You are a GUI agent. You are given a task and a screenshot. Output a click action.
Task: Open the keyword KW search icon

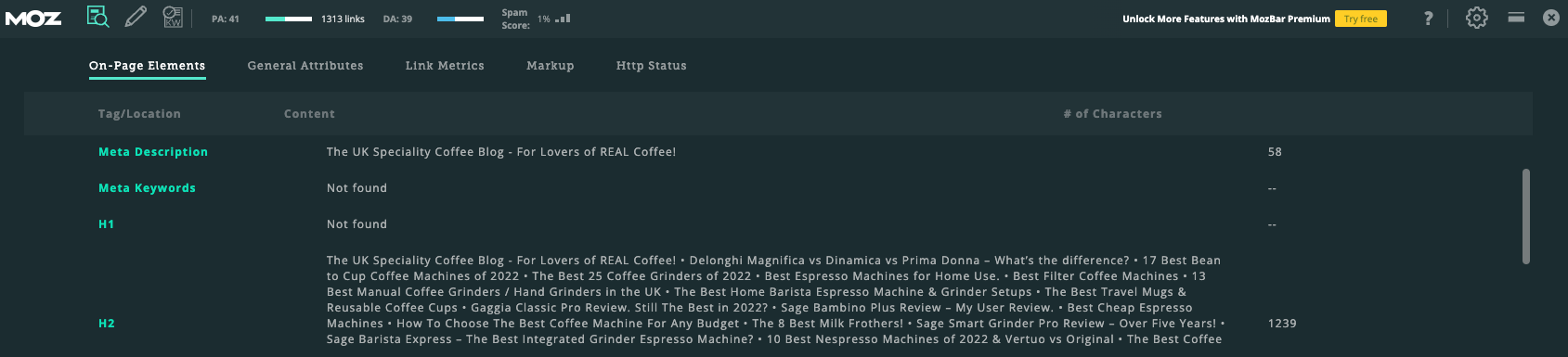pos(173,17)
